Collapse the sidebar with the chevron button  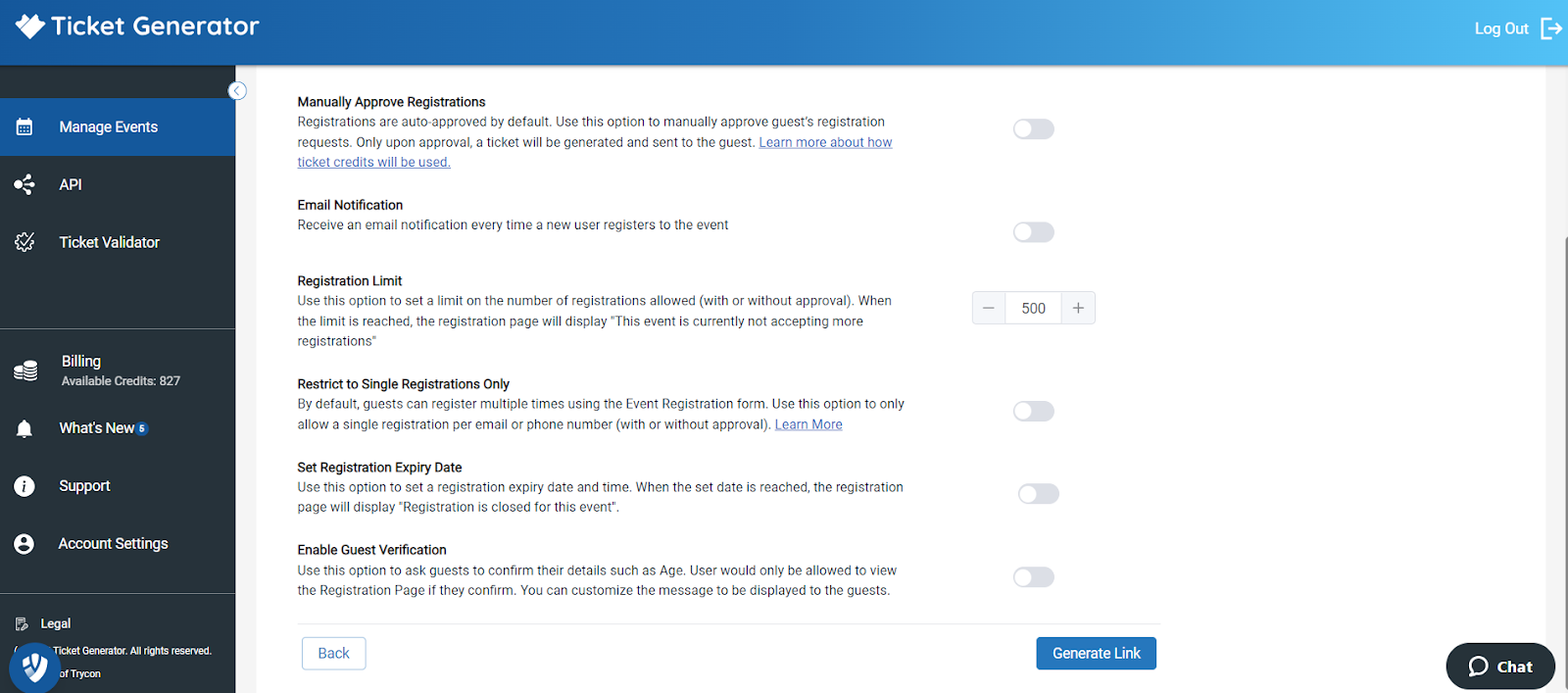coord(237,91)
